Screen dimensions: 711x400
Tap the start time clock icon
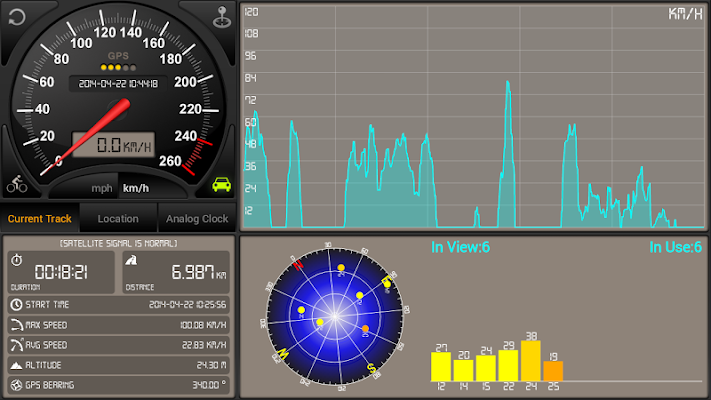click(x=16, y=305)
